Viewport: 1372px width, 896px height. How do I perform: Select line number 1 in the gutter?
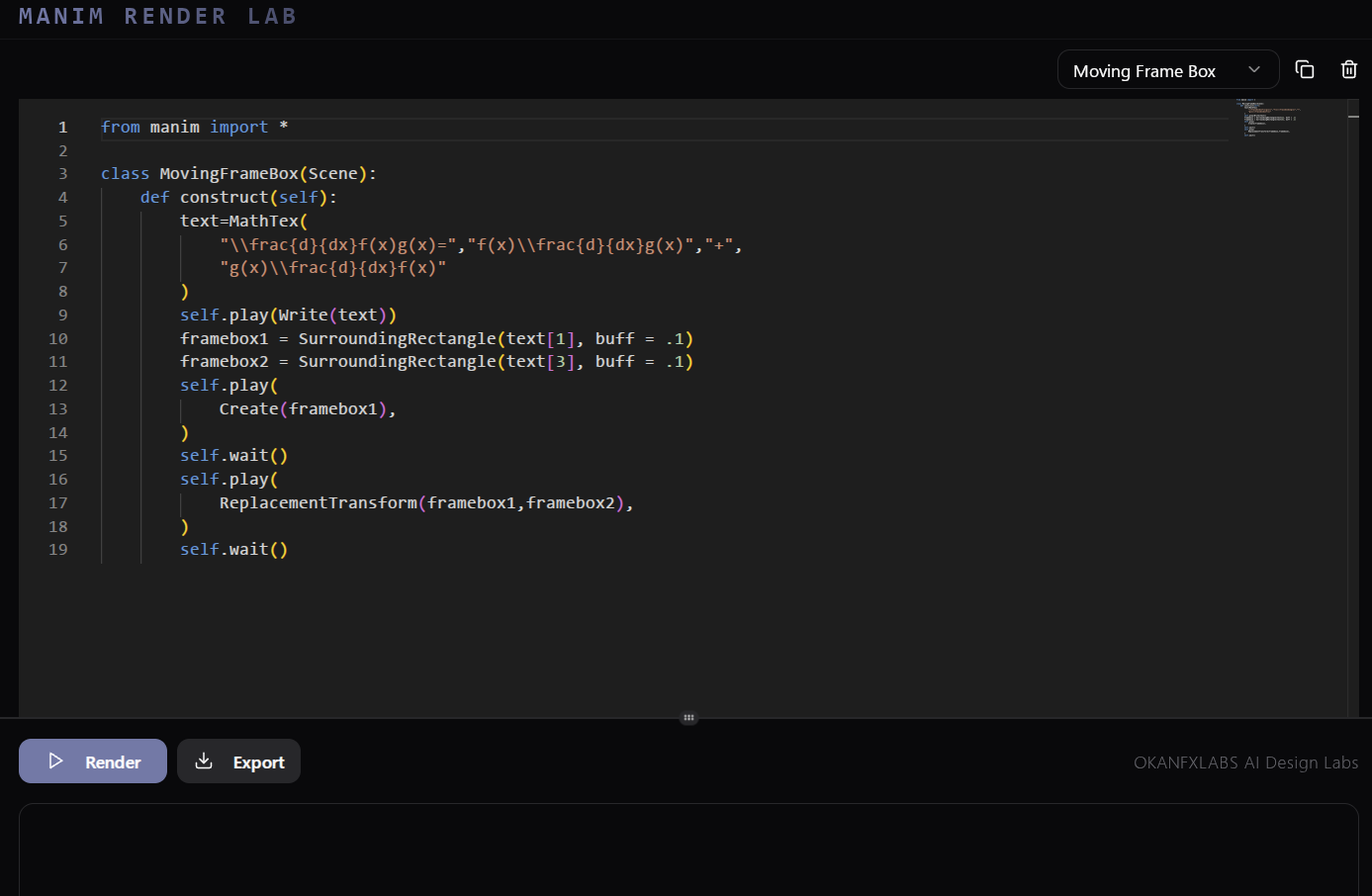pos(62,128)
